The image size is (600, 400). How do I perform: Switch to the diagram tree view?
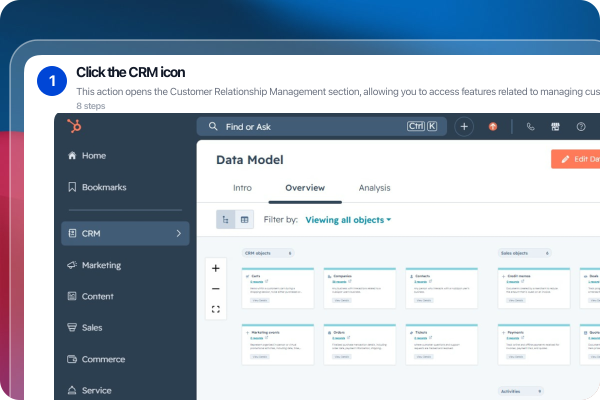(225, 220)
